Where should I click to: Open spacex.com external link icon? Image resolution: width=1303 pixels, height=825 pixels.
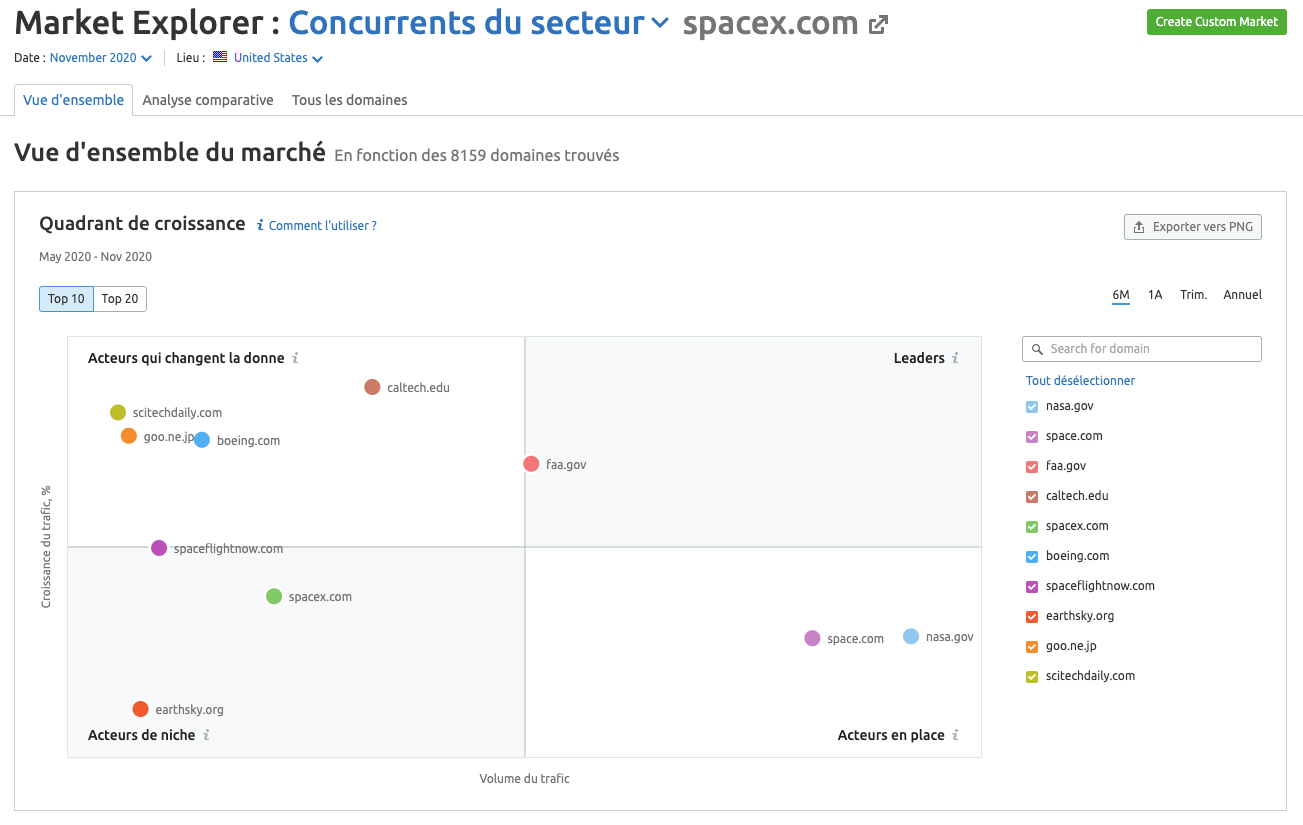(x=878, y=25)
